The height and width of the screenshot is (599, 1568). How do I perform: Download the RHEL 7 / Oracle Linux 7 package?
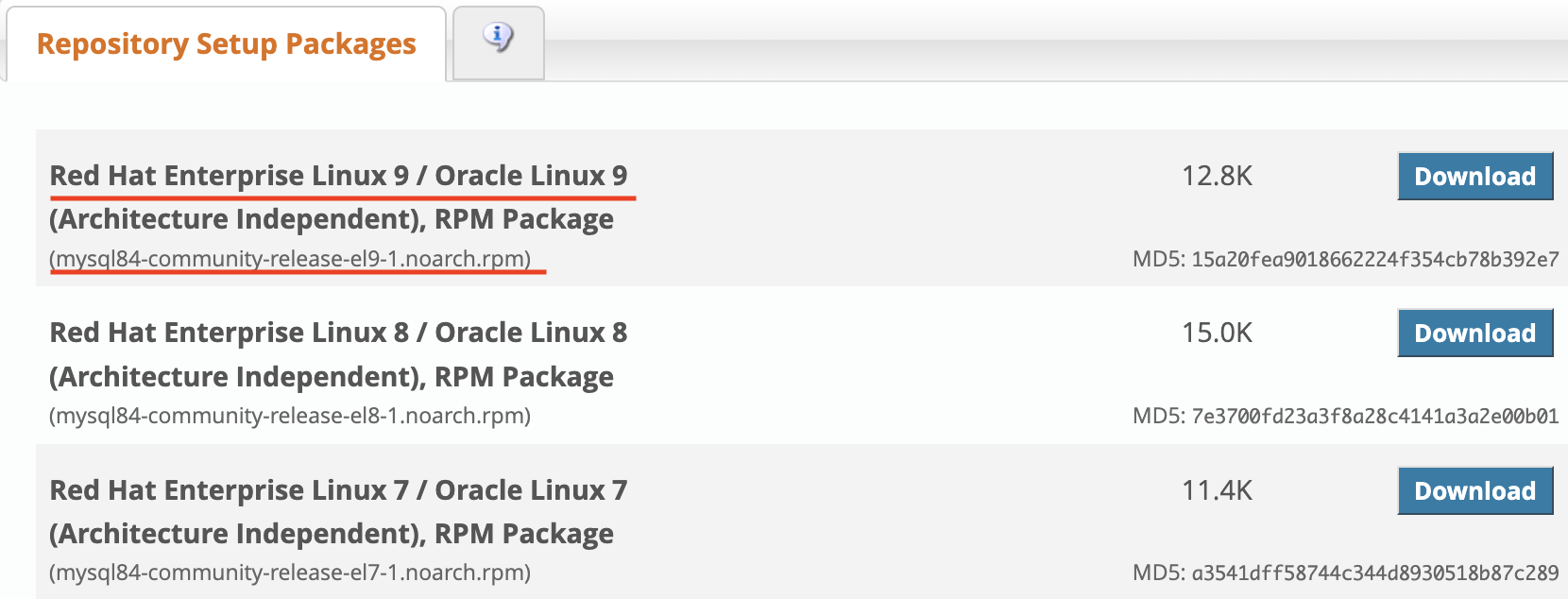1474,490
